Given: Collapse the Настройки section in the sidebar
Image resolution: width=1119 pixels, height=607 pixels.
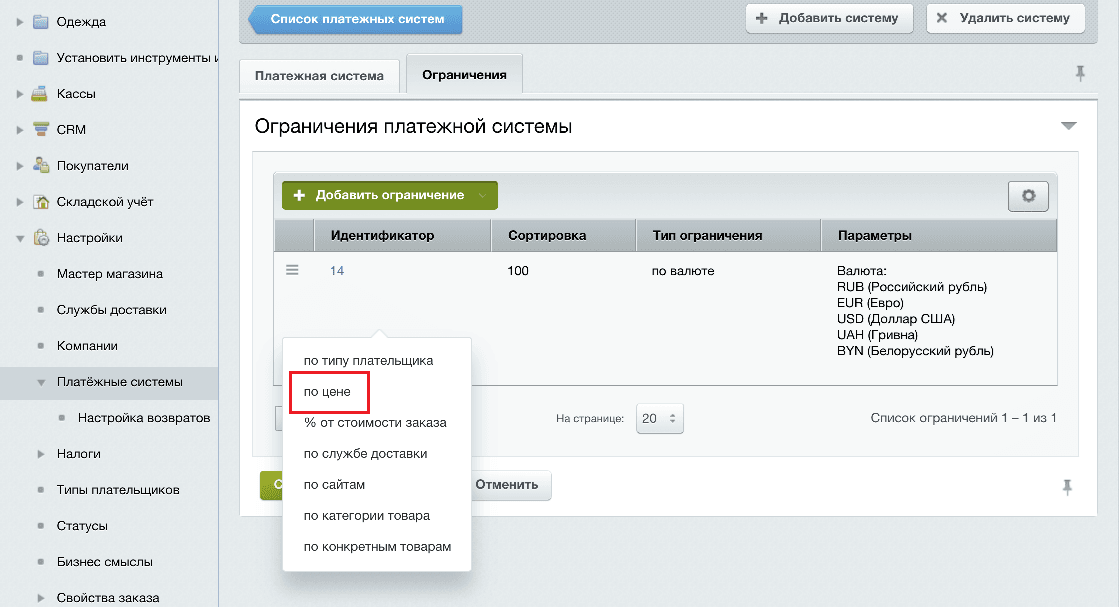Looking at the screenshot, I should [x=20, y=238].
